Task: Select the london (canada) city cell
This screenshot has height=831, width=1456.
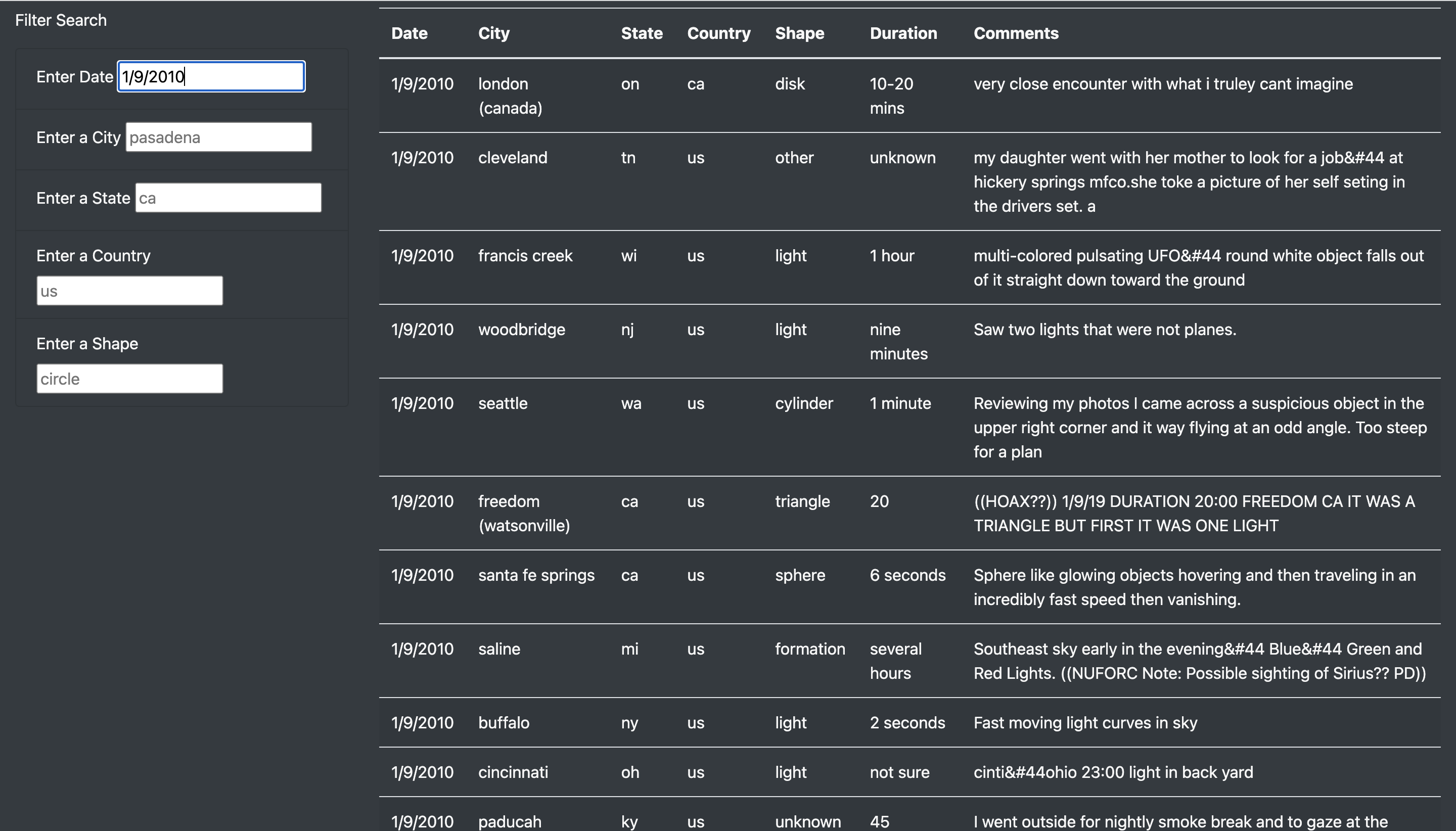Action: point(510,96)
